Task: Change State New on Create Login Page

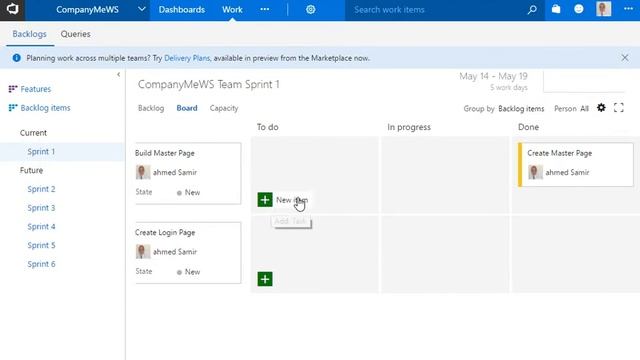Action: click(x=188, y=272)
